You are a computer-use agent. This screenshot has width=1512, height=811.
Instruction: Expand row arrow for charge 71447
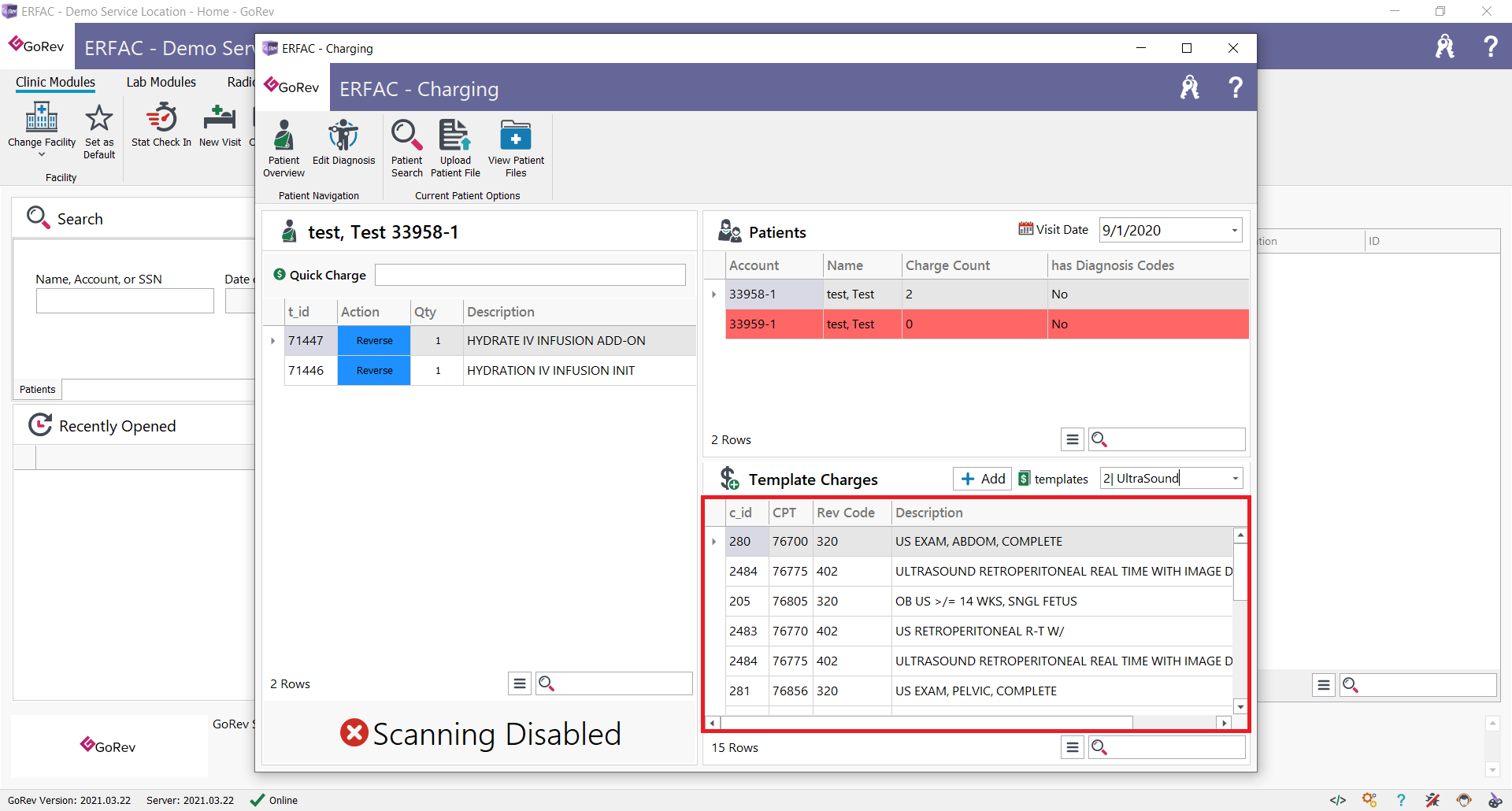[x=273, y=341]
